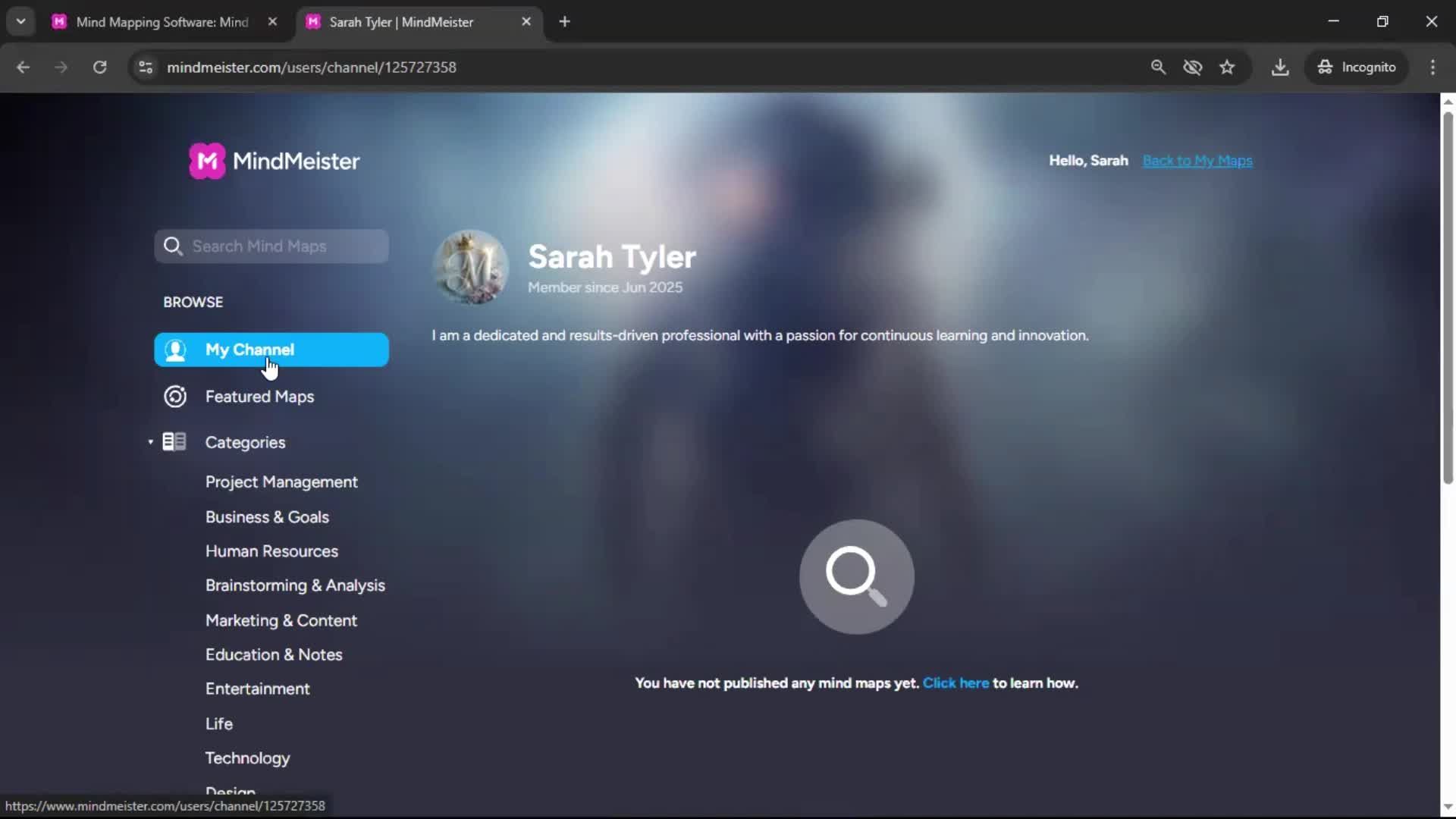Restore down the browser window
The image size is (1456, 819).
click(x=1382, y=21)
